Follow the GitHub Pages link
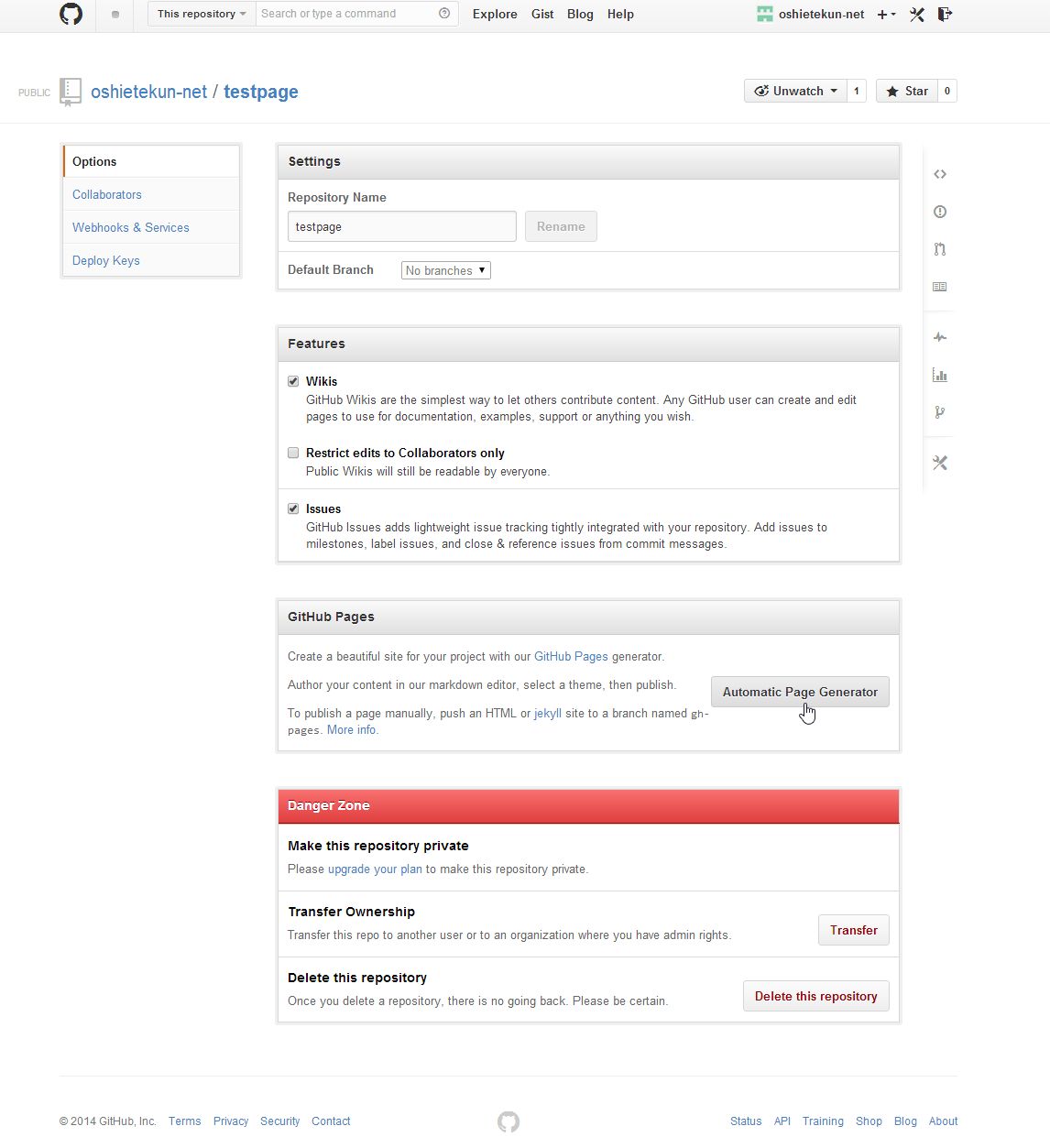This screenshot has width=1050, height=1148. click(x=571, y=656)
